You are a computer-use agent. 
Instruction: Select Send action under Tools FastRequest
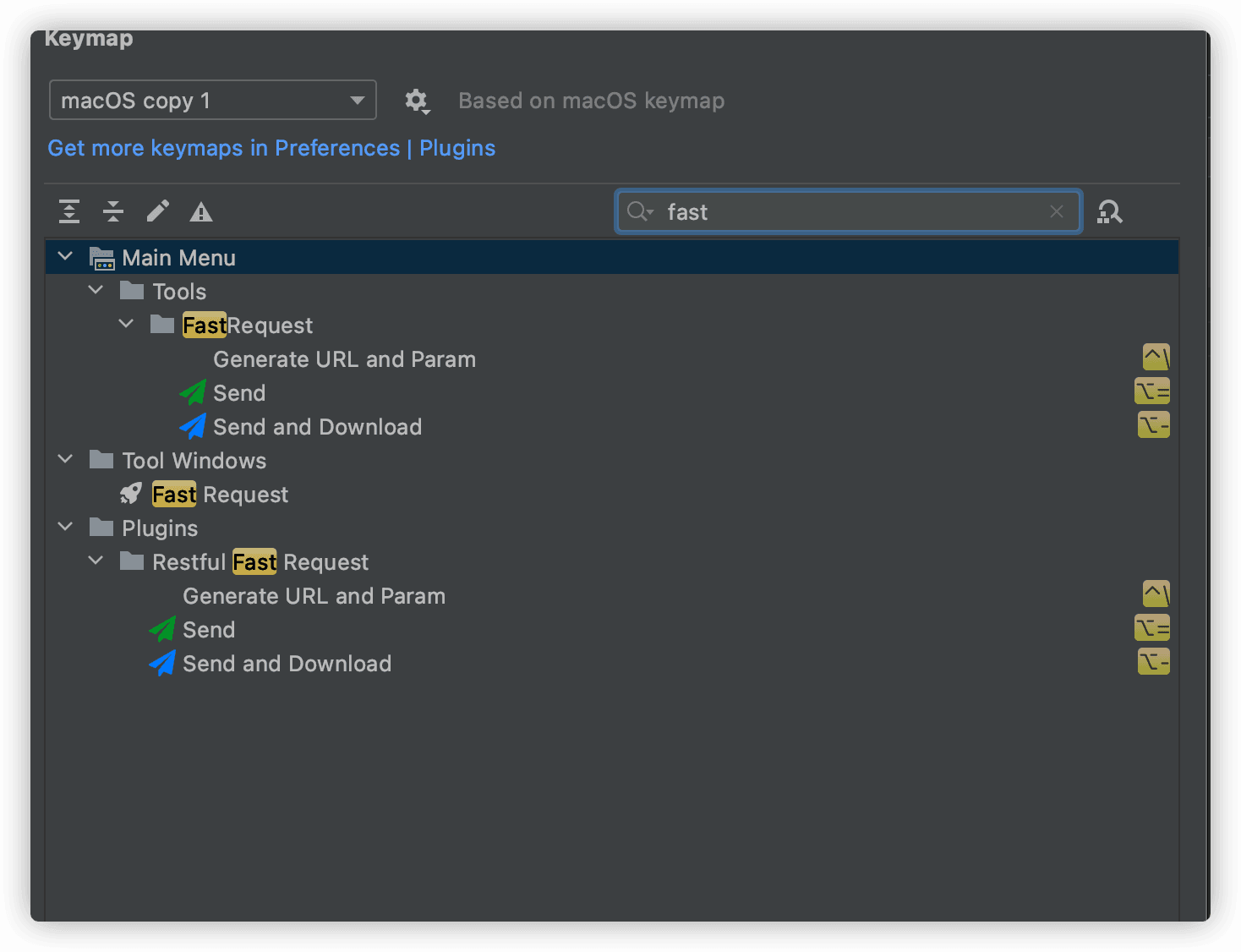pyautogui.click(x=239, y=393)
